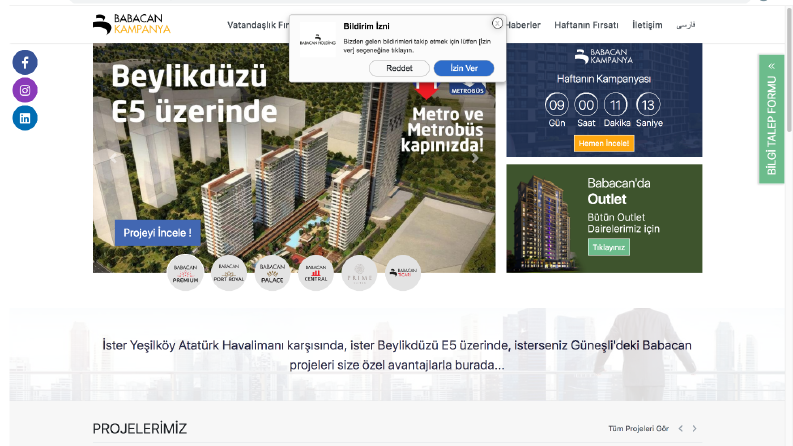Viewport: 793px width, 446px height.
Task: Select the Babacan Premium project circle
Action: 185,273
